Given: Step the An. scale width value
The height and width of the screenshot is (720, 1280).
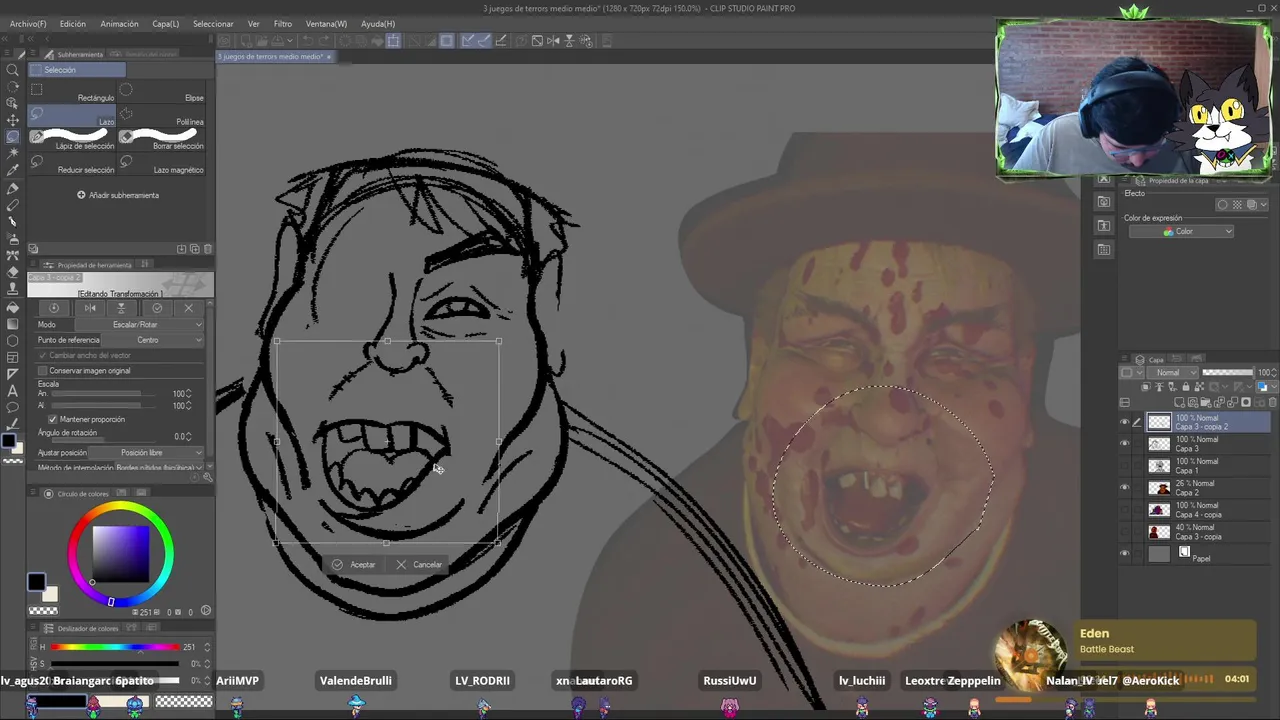Looking at the screenshot, I should point(189,394).
